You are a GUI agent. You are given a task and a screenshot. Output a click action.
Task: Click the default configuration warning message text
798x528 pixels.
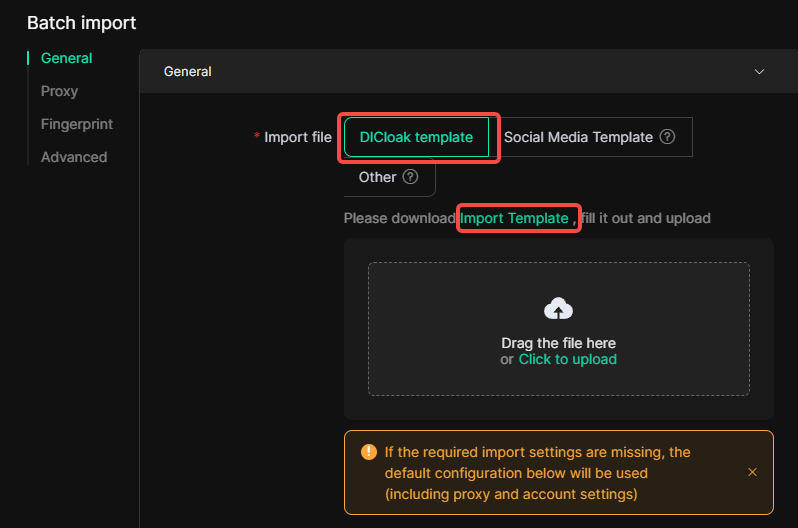pyautogui.click(x=537, y=473)
